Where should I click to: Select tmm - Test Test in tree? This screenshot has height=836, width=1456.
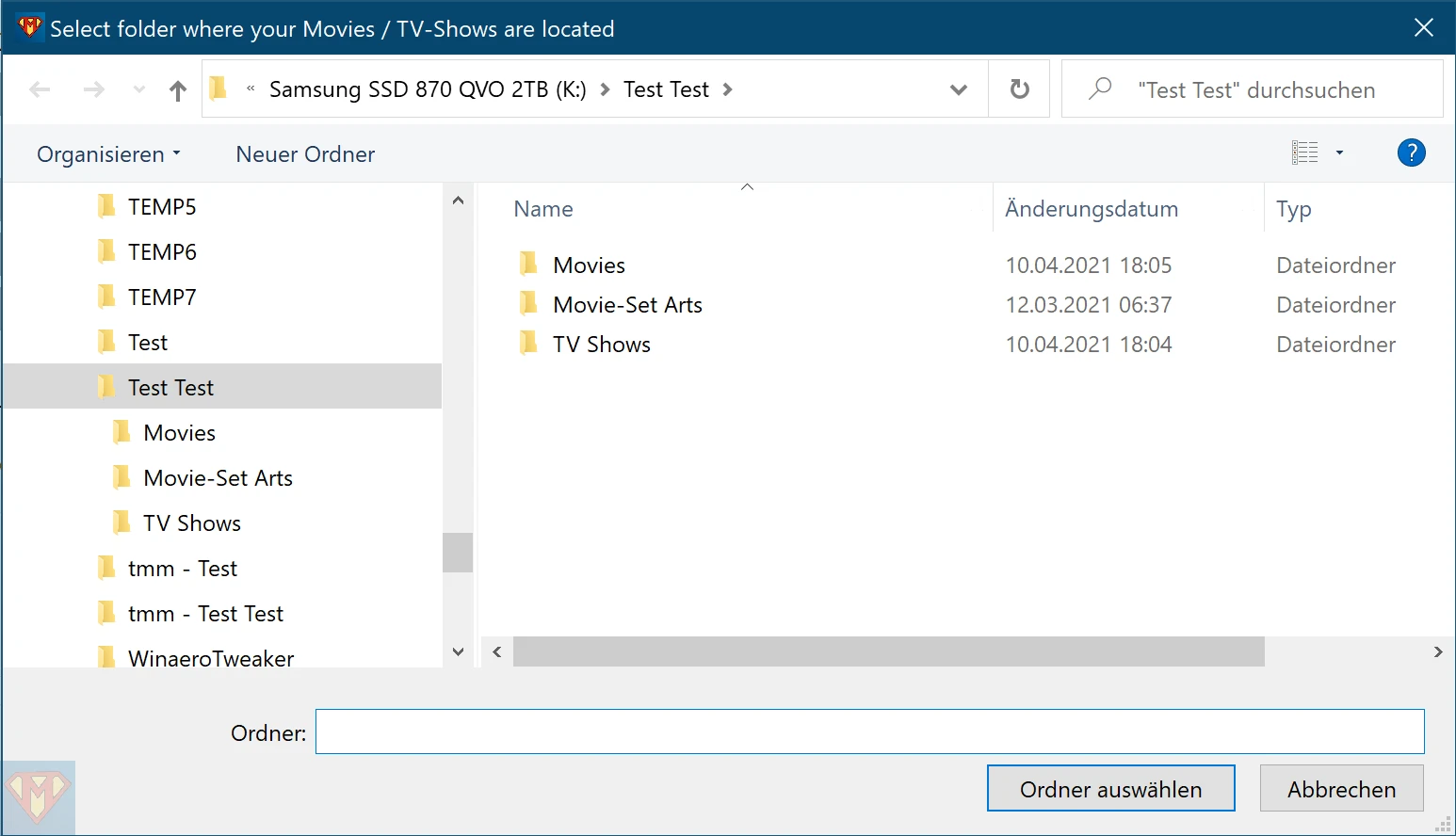tap(205, 614)
